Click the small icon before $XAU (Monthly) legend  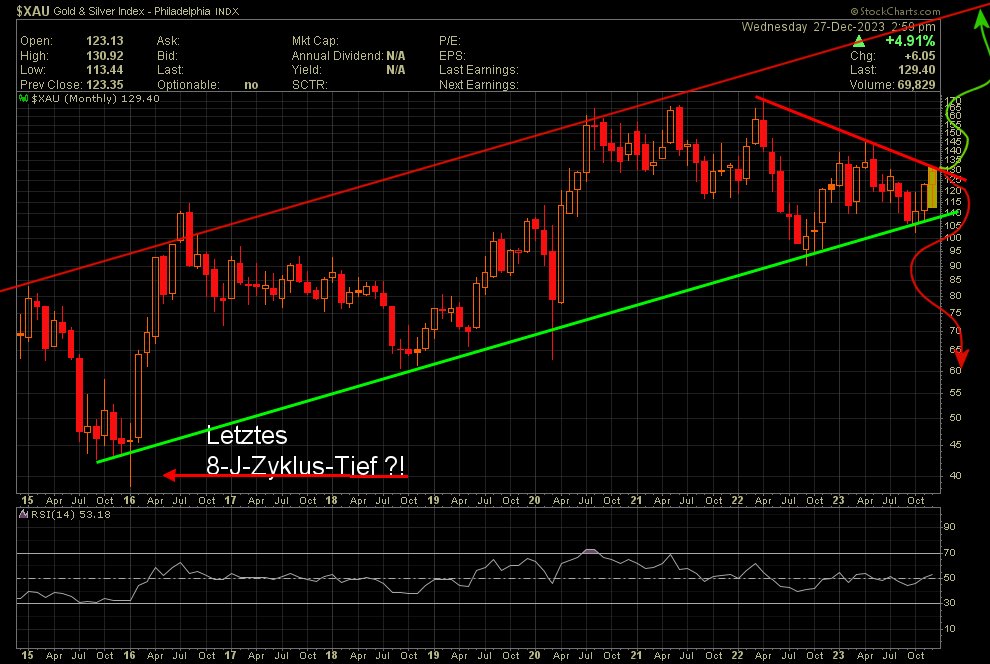click(x=23, y=98)
